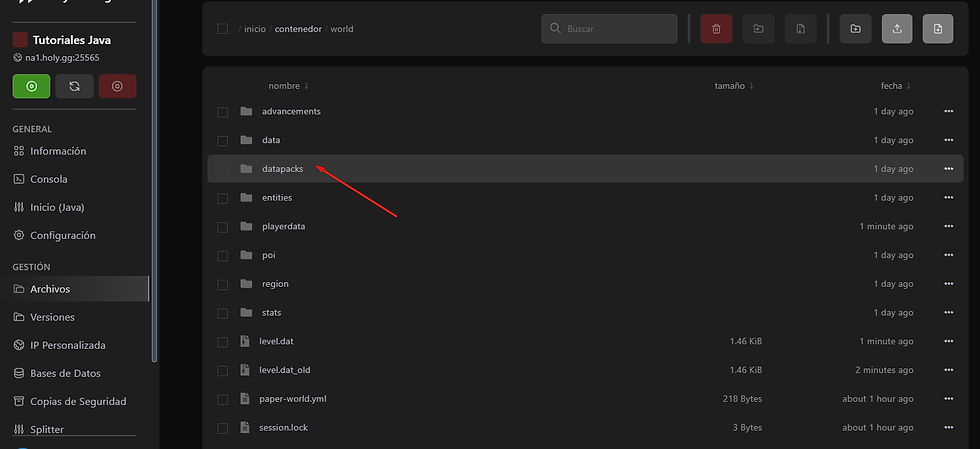Check the paper-world.yml file checkbox
This screenshot has height=449, width=980.
point(222,400)
